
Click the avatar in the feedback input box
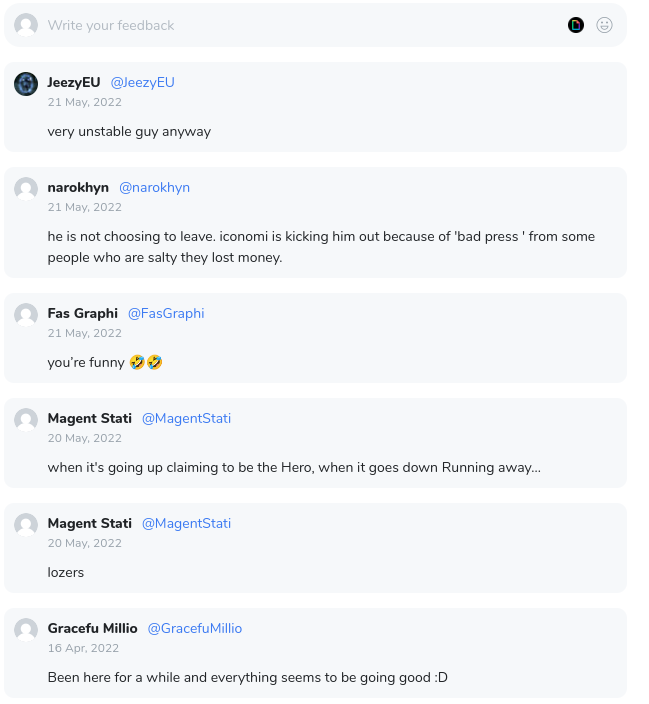pyautogui.click(x=26, y=25)
